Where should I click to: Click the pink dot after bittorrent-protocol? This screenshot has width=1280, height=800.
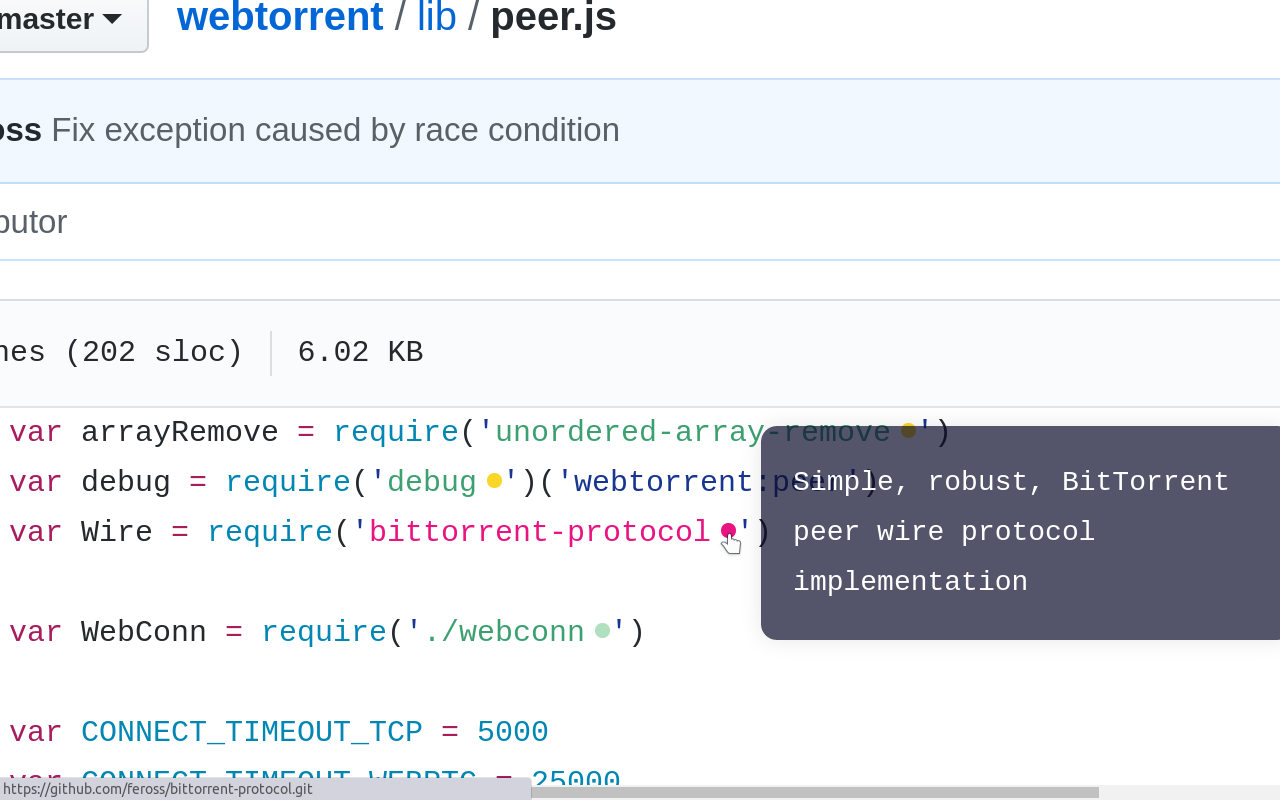point(728,531)
